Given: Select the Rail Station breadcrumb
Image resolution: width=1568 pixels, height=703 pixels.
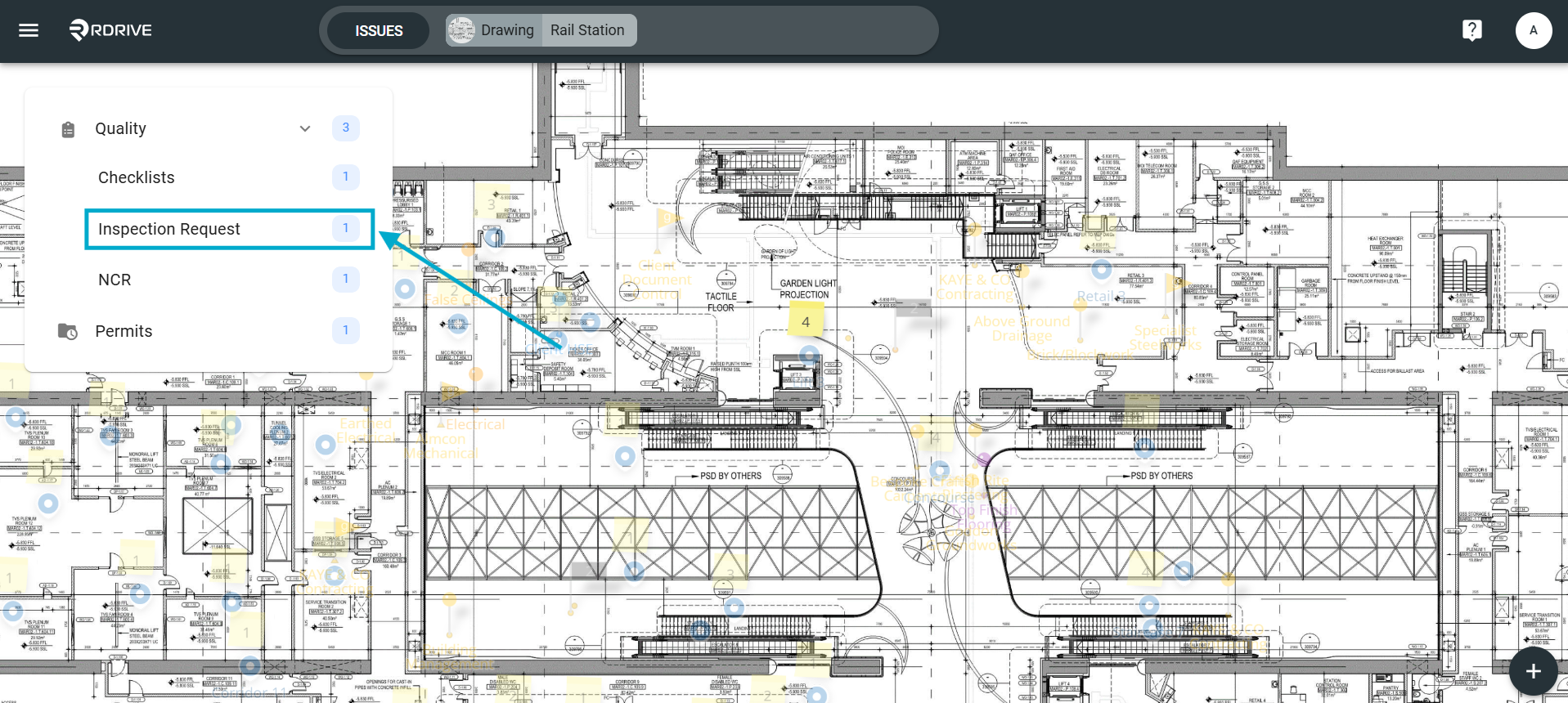Looking at the screenshot, I should [x=587, y=30].
